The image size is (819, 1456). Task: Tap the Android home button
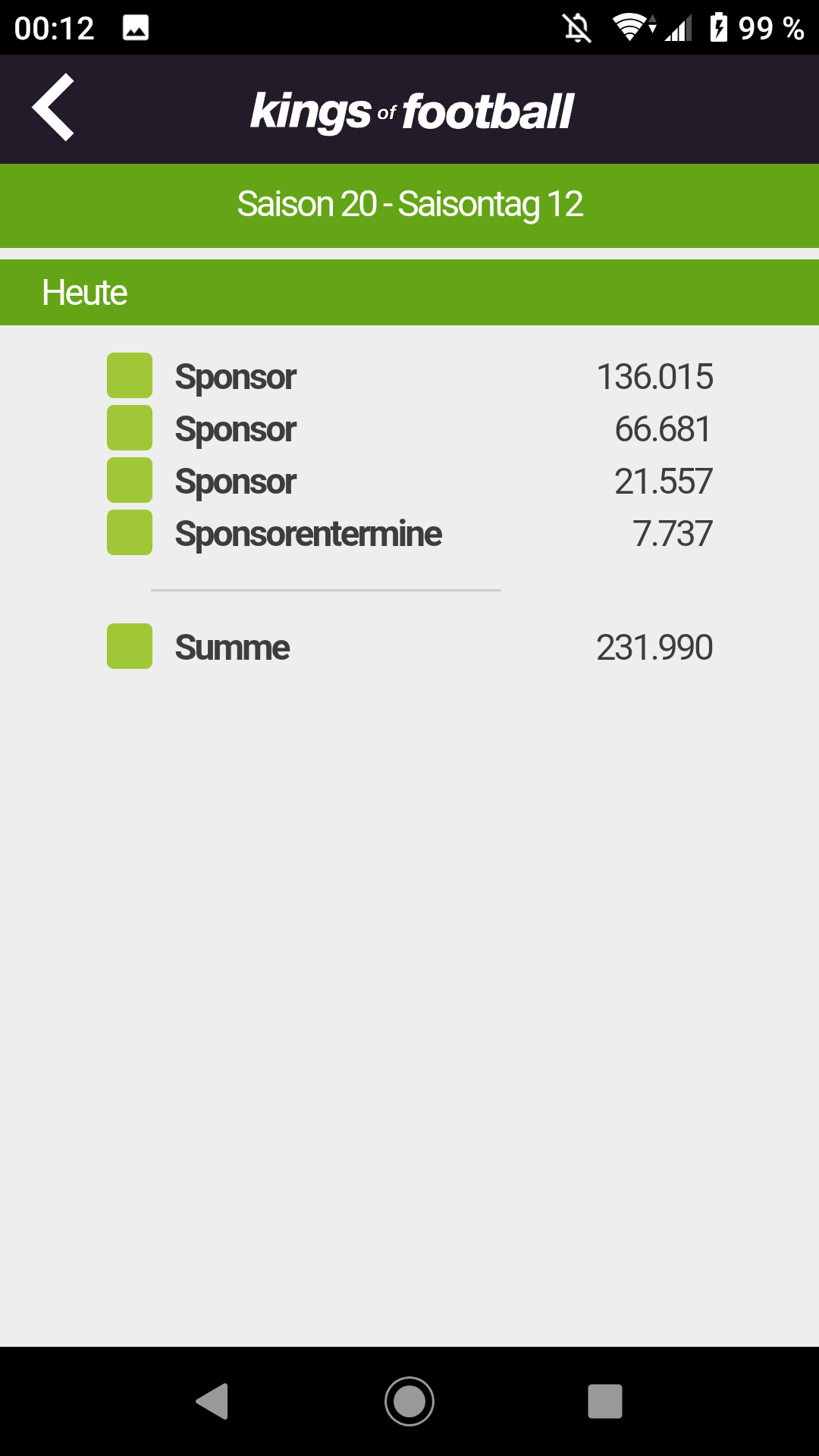tap(409, 1401)
